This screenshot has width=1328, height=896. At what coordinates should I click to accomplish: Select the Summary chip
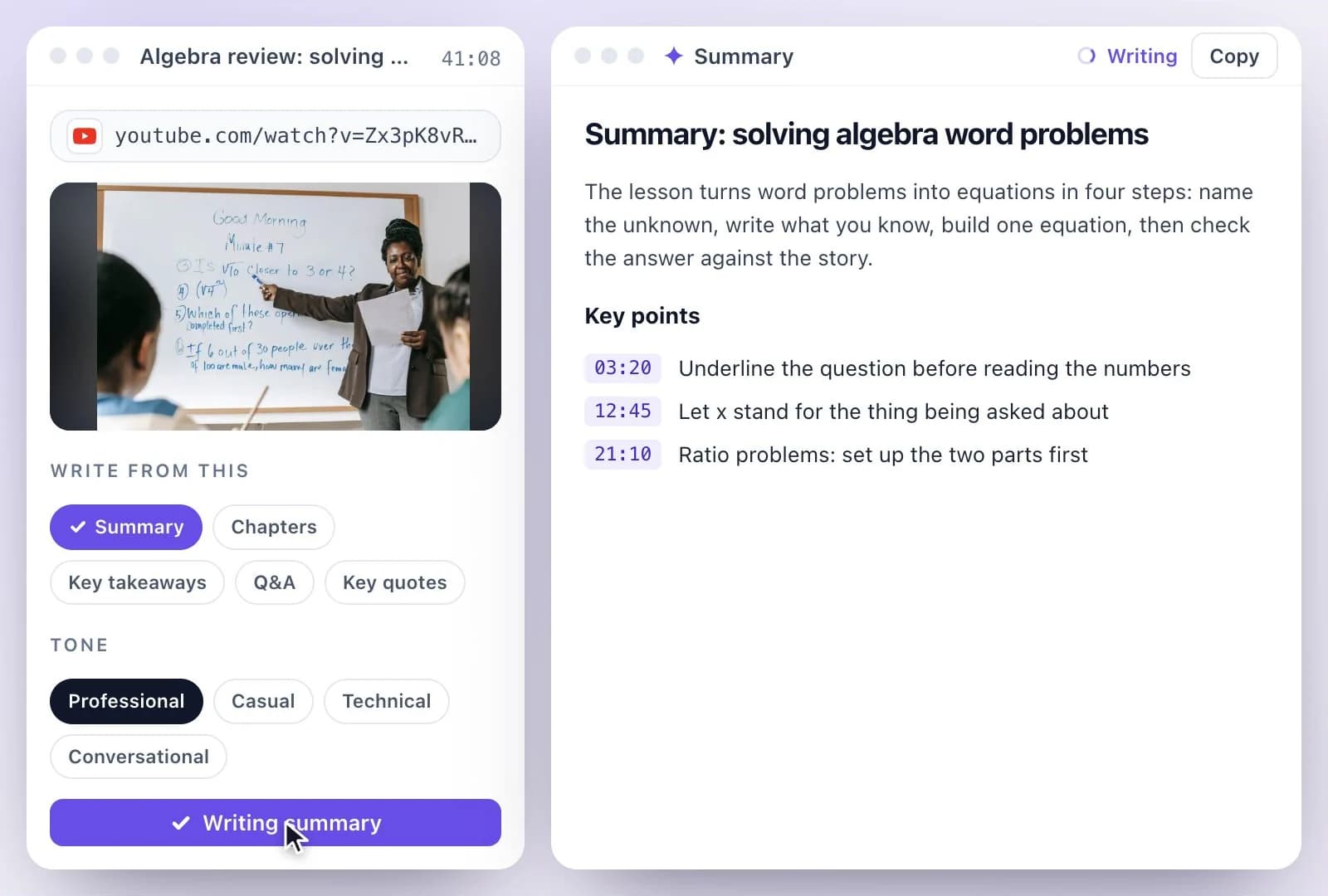[x=126, y=527]
